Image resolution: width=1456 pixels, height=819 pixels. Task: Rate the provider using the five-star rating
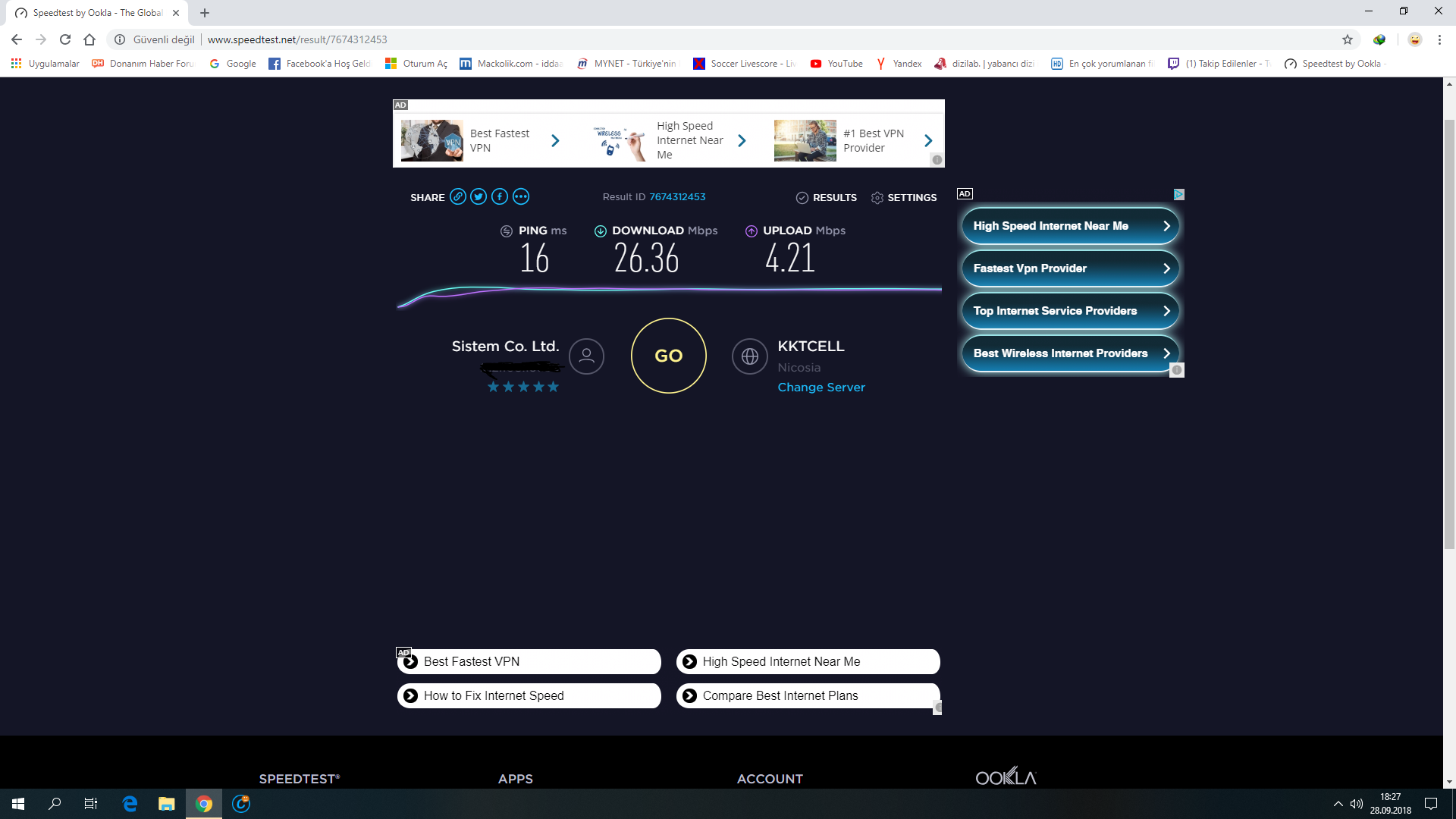523,387
